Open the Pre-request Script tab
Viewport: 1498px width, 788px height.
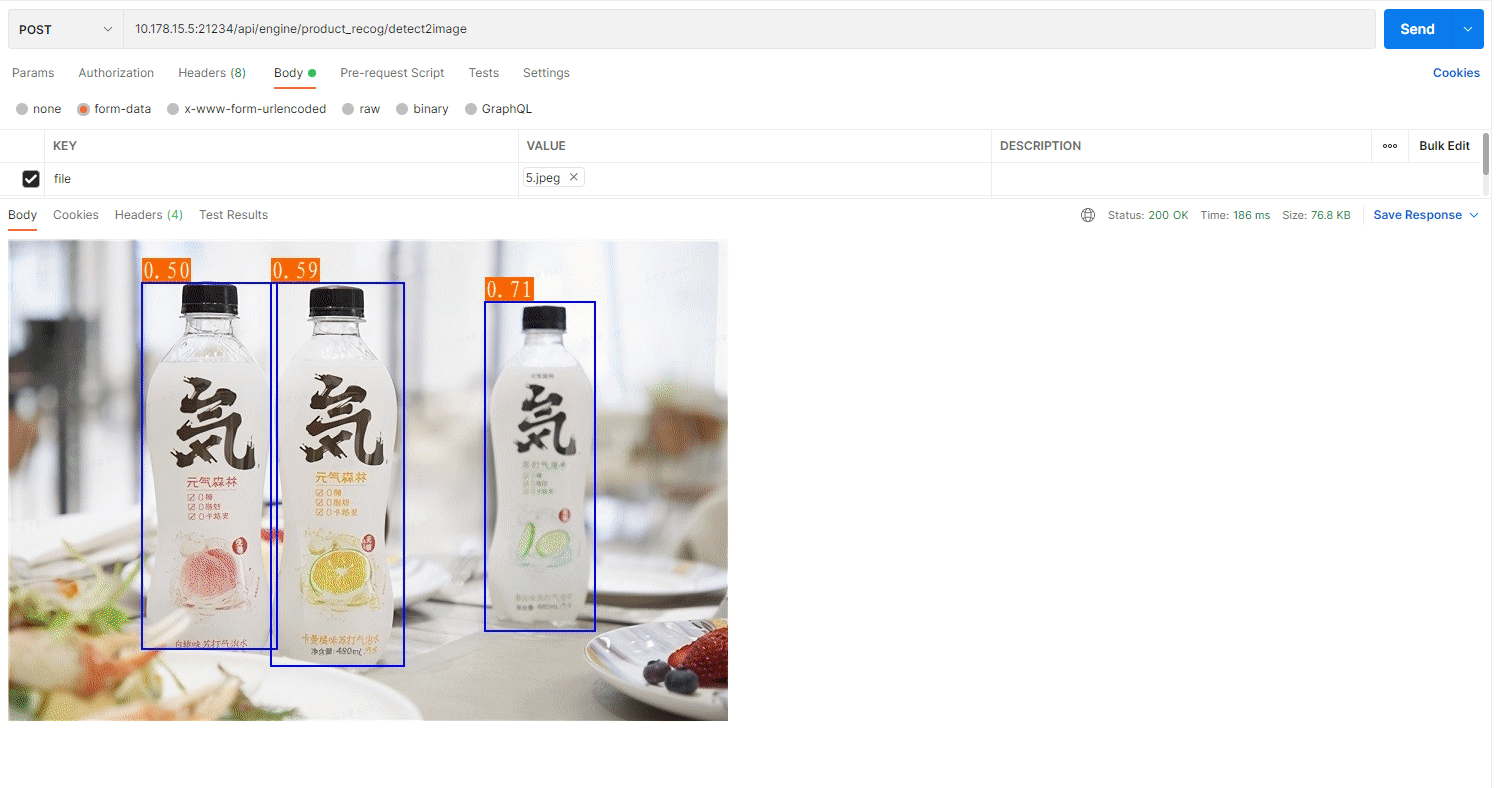pos(392,73)
